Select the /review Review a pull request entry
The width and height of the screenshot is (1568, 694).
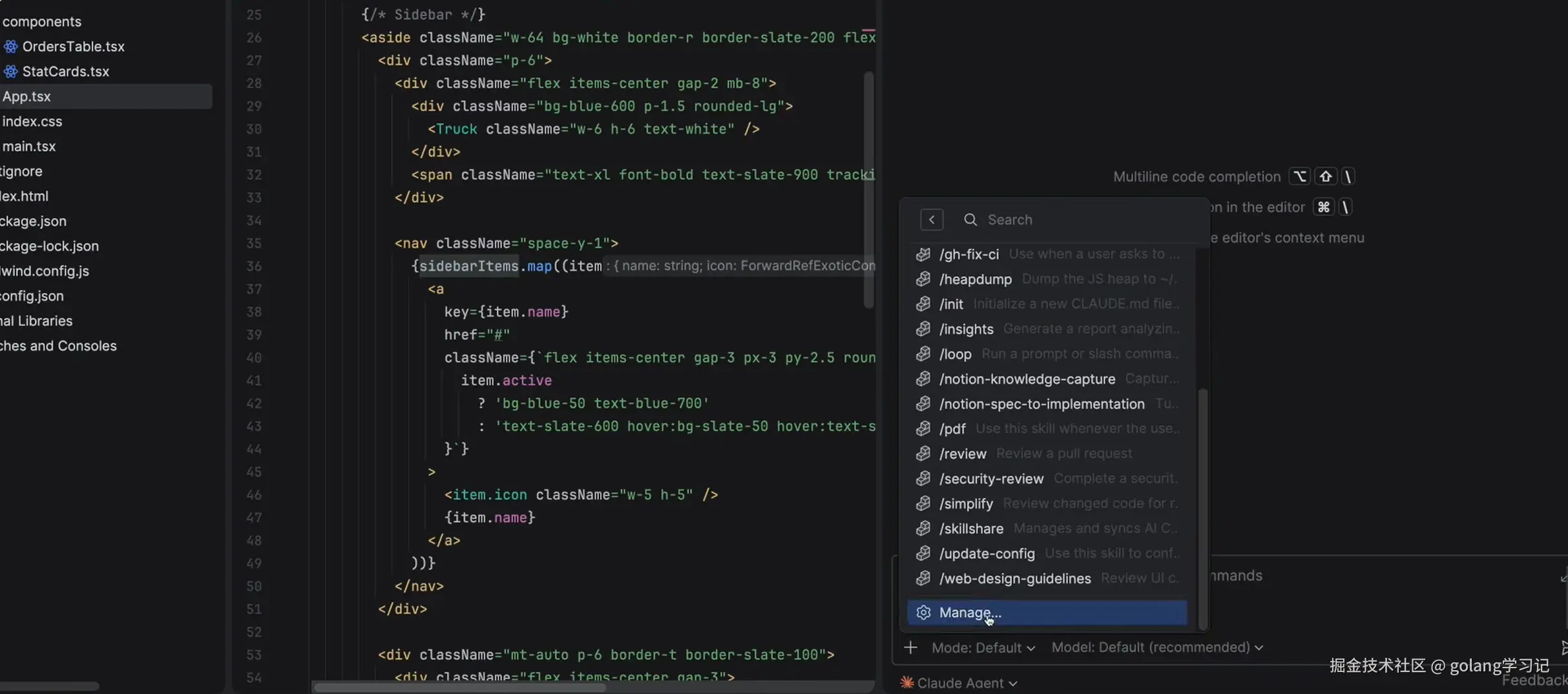[x=1047, y=454]
